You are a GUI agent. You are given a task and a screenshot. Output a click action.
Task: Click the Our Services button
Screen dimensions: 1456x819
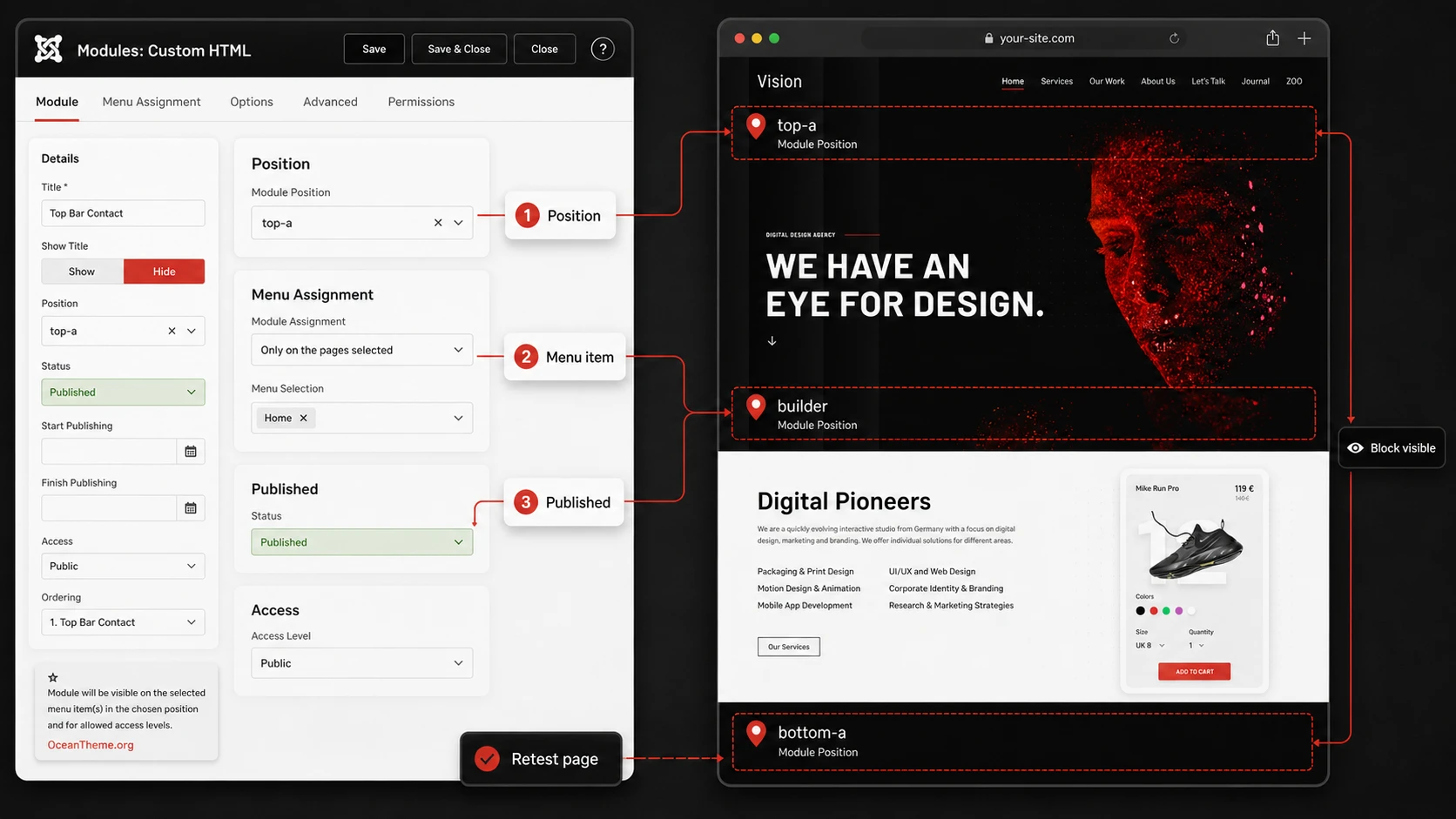788,647
